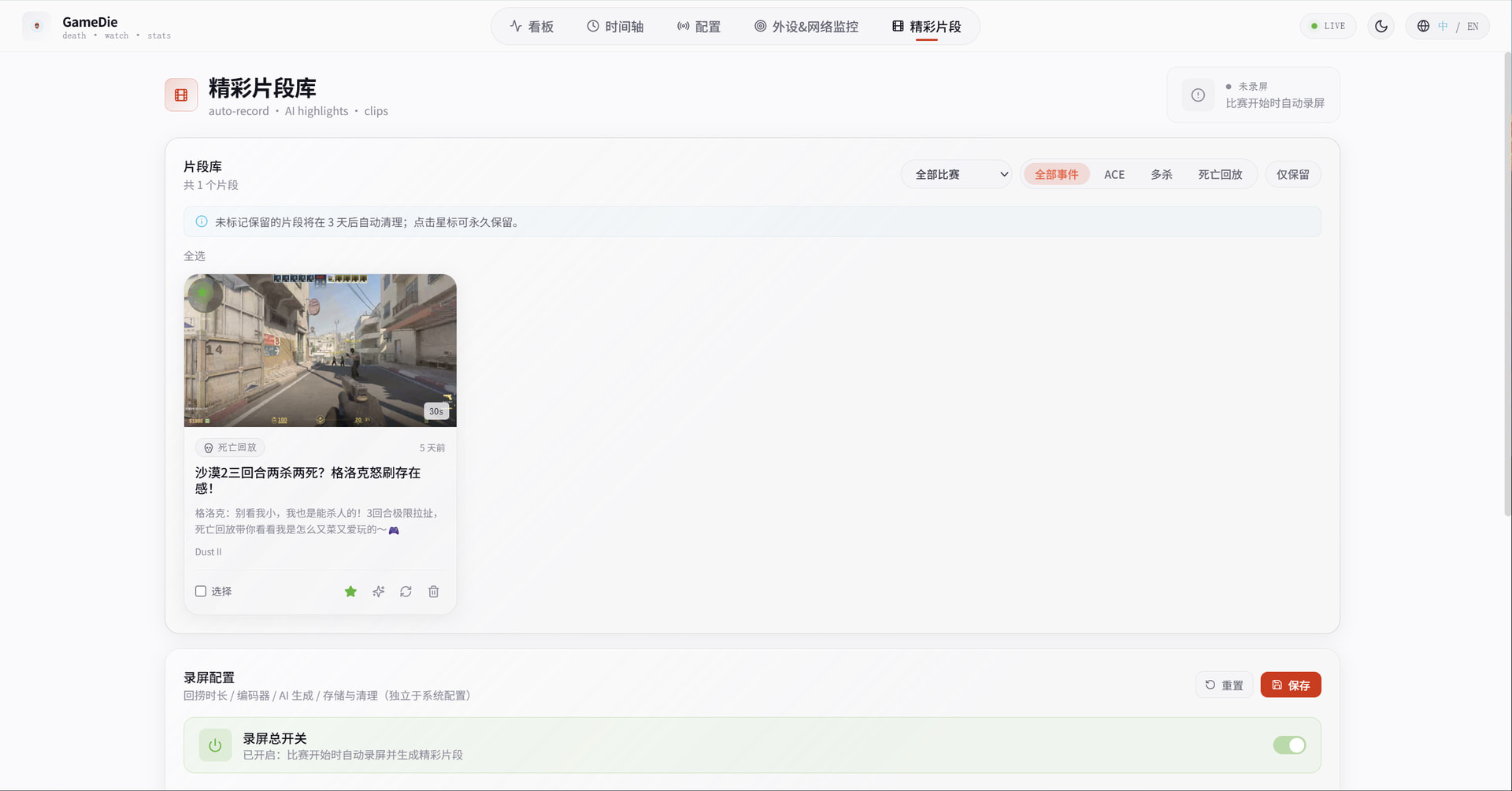
Task: Toggle dark mode with the moon icon
Action: 1381,26
